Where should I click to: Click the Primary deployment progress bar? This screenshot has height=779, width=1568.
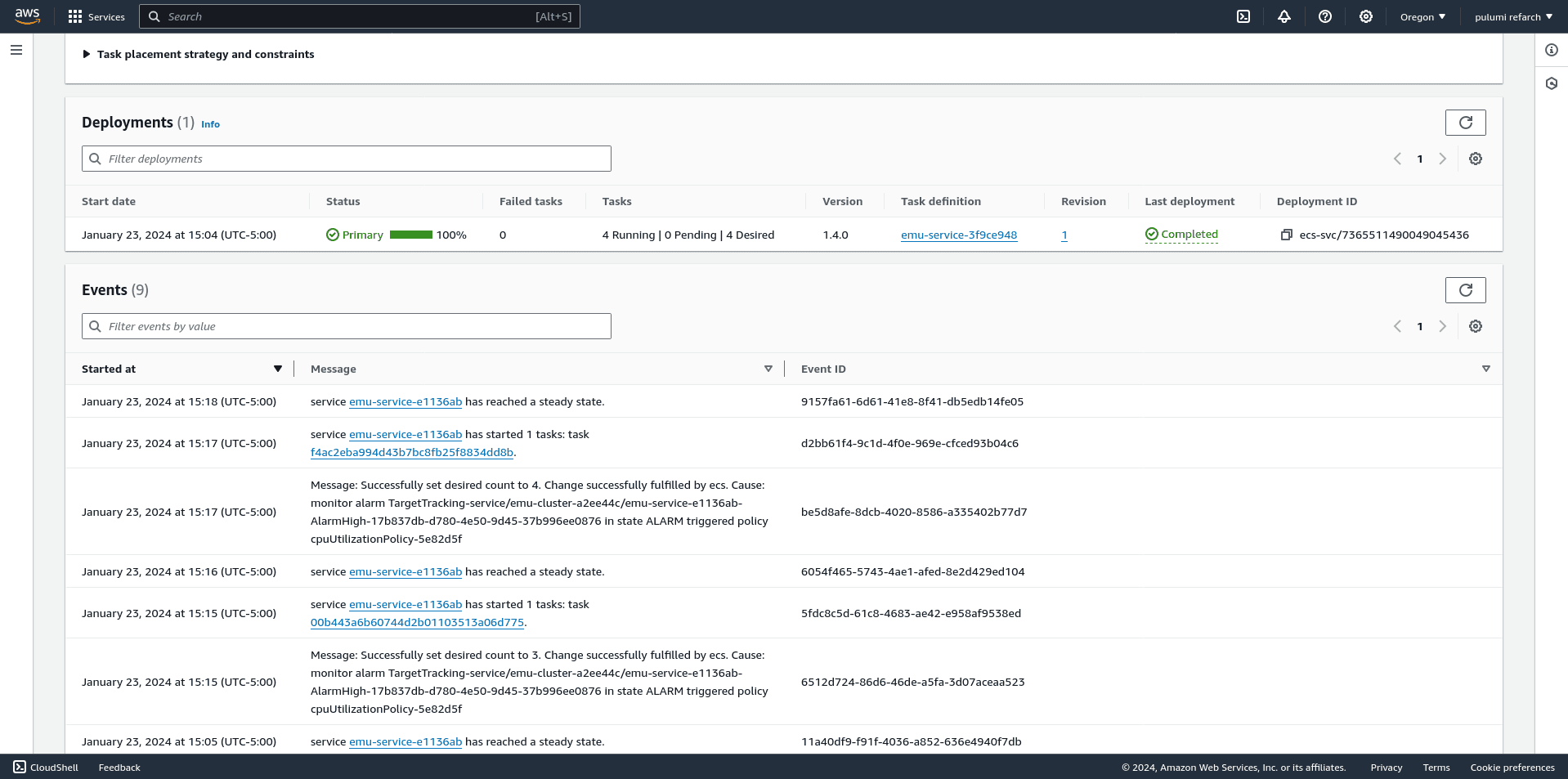pyautogui.click(x=410, y=235)
